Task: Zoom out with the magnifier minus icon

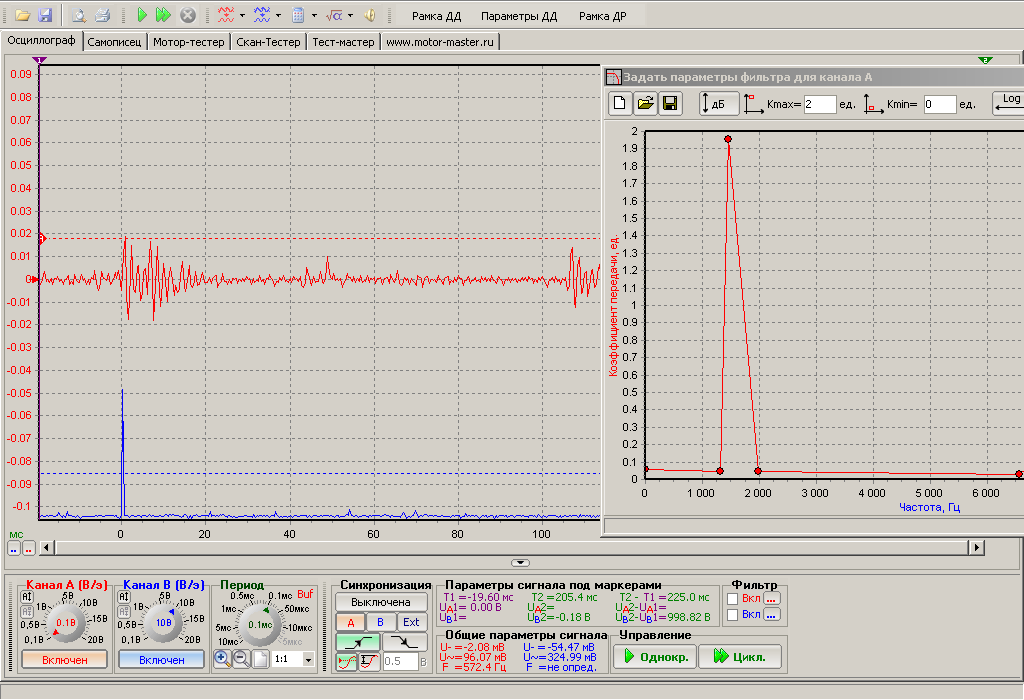Action: tap(241, 659)
